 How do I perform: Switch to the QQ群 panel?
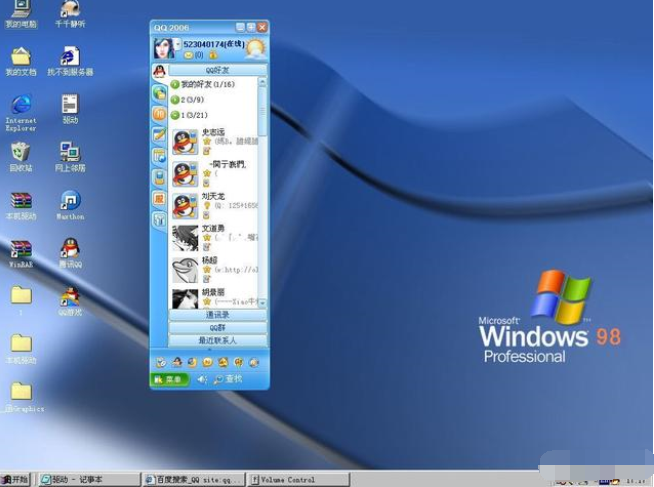217,328
